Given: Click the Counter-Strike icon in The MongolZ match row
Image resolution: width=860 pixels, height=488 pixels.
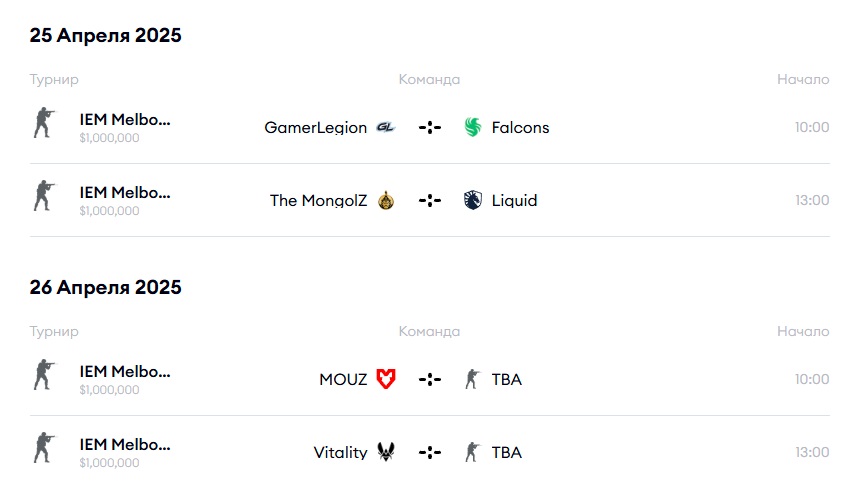Looking at the screenshot, I should (x=44, y=195).
